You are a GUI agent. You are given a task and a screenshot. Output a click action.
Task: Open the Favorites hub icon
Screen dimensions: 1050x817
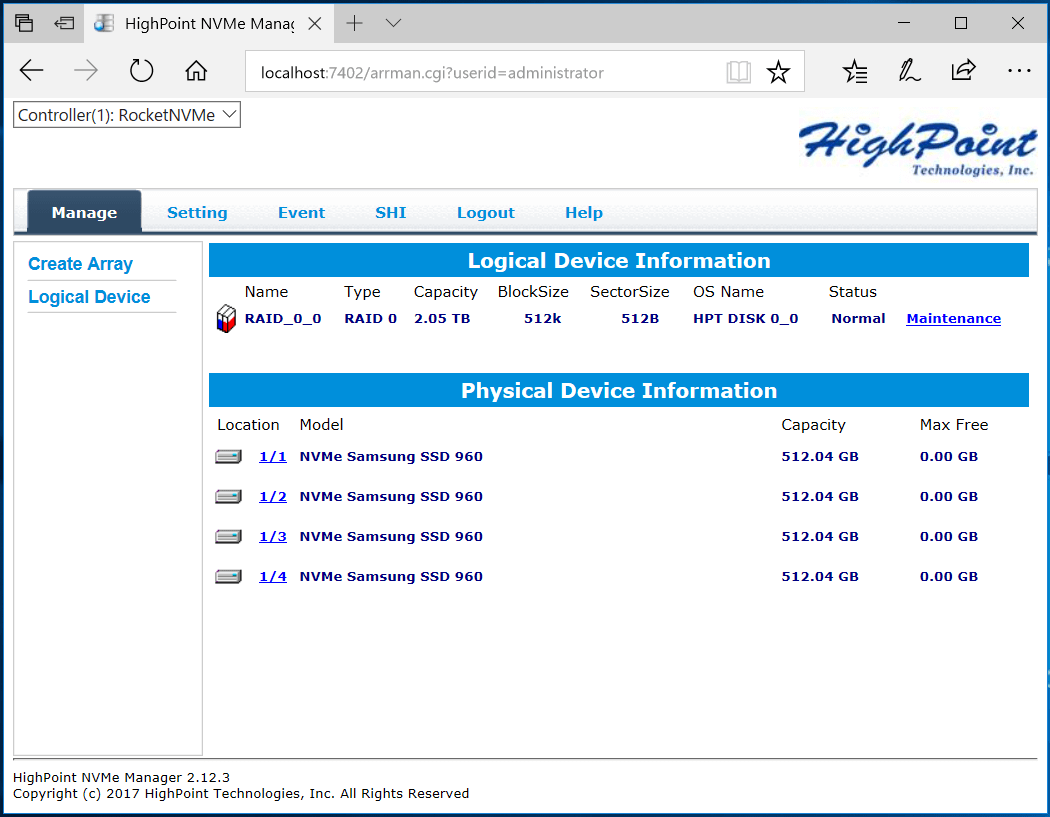[855, 71]
